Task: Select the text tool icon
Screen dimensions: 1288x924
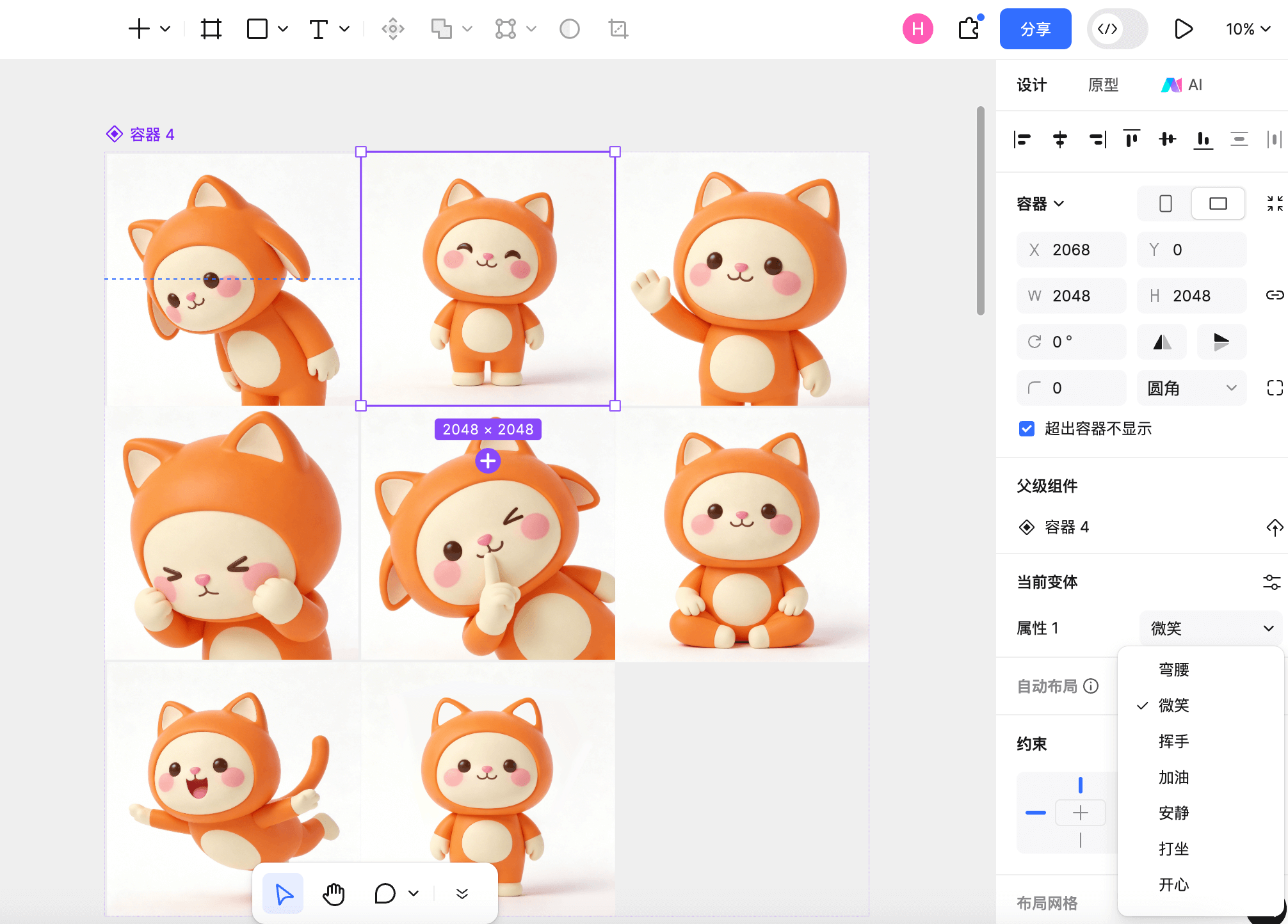Action: 318,29
